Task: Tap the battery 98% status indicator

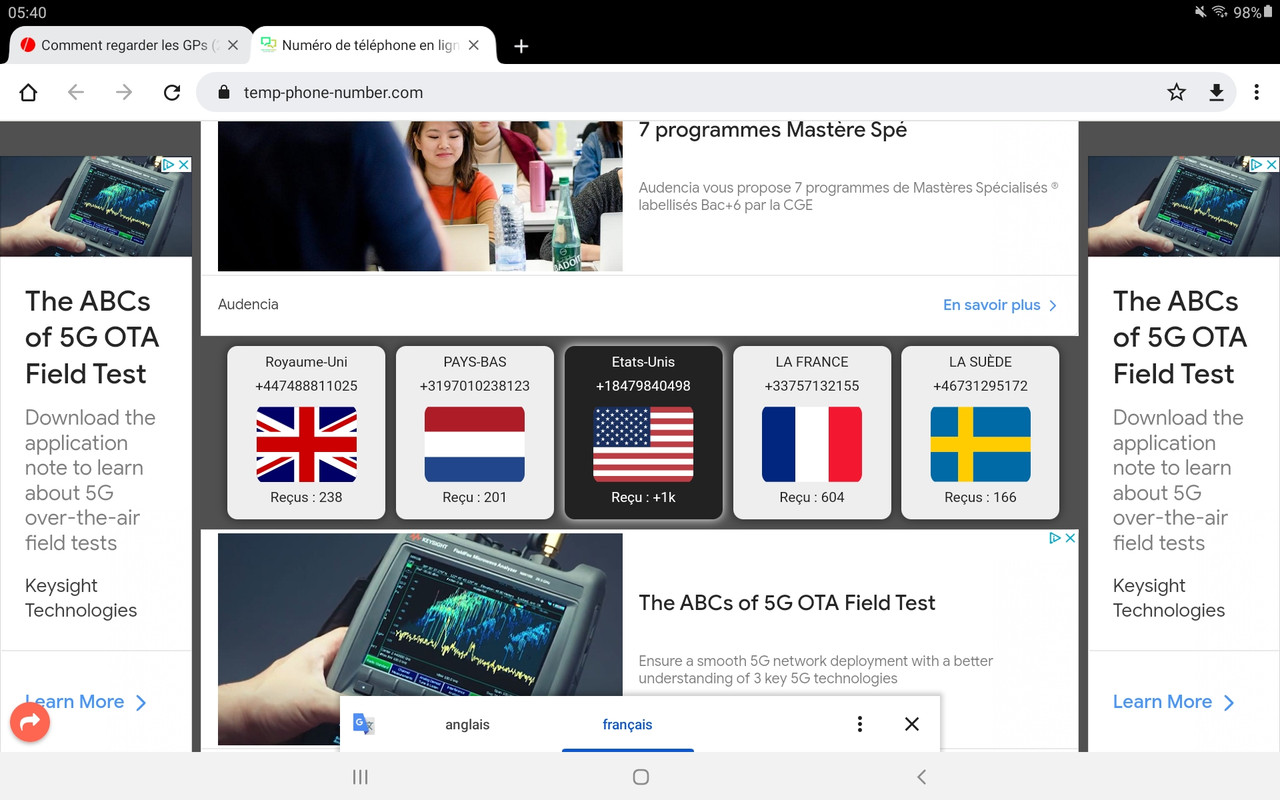Action: (x=1254, y=12)
